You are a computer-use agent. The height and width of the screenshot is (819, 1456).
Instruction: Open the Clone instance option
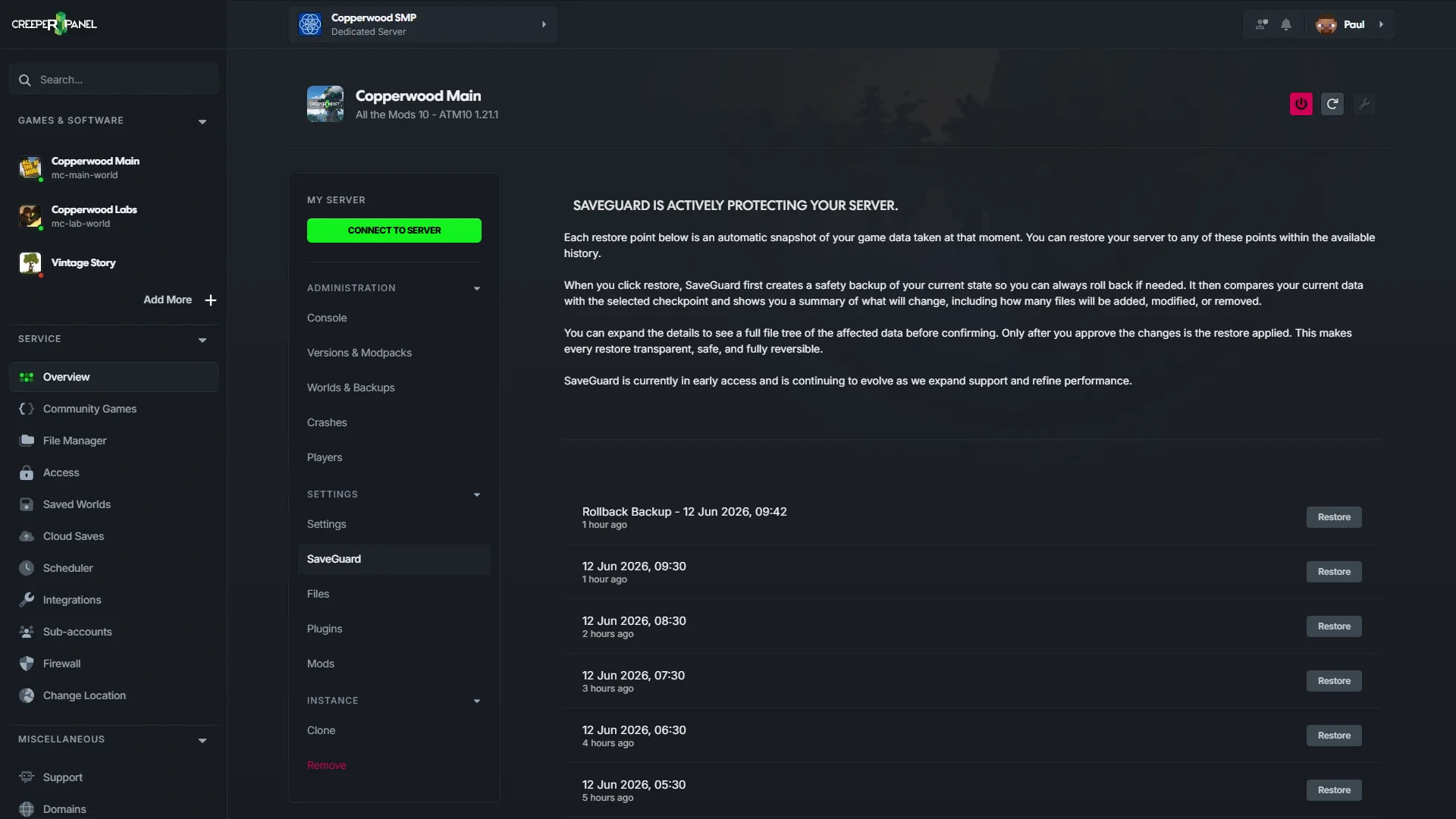click(x=322, y=730)
